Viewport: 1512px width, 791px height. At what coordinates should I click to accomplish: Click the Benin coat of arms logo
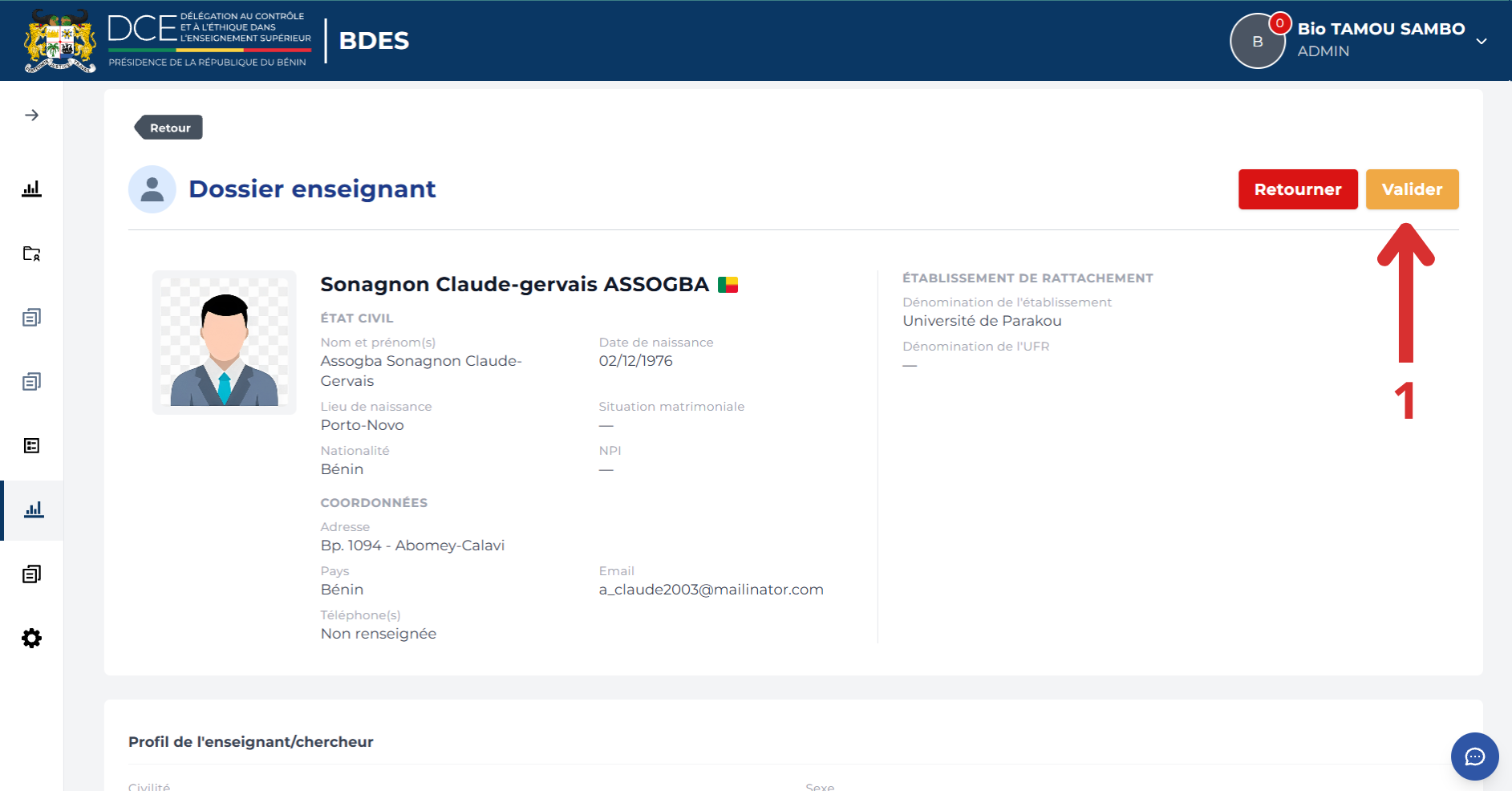point(60,41)
